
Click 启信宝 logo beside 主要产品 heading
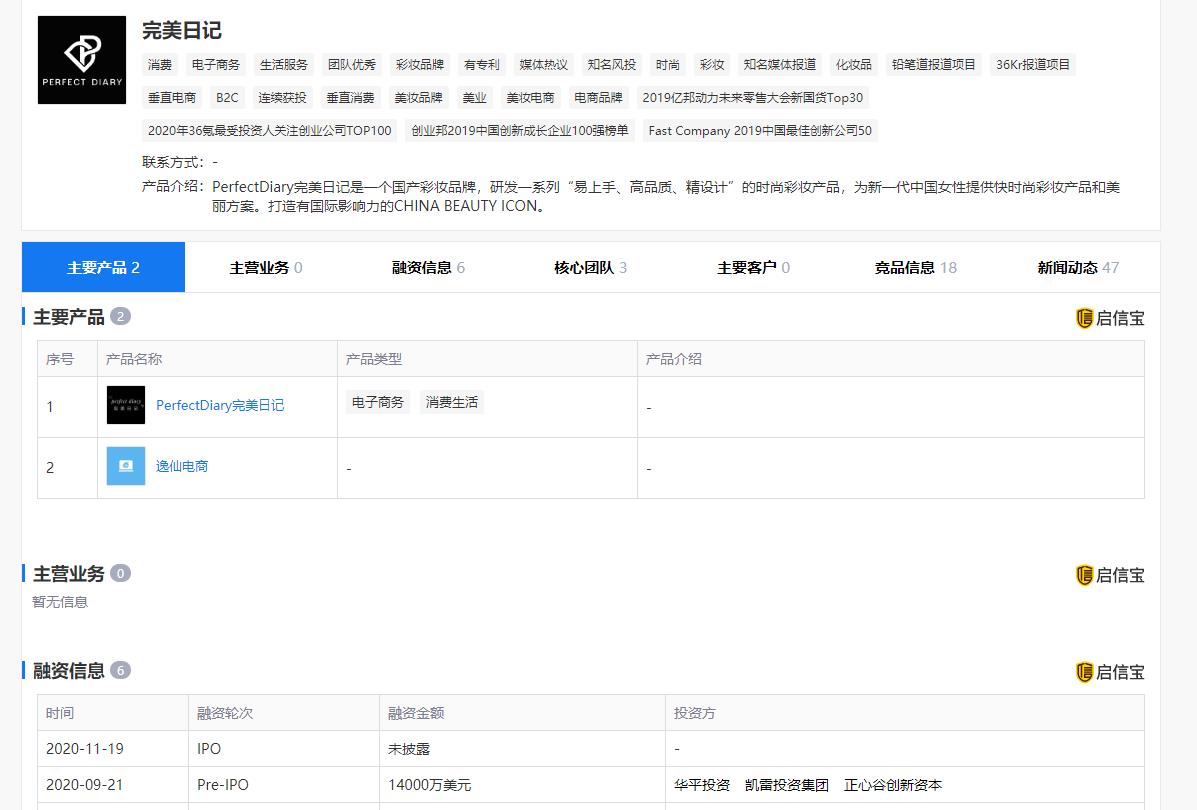point(1110,318)
